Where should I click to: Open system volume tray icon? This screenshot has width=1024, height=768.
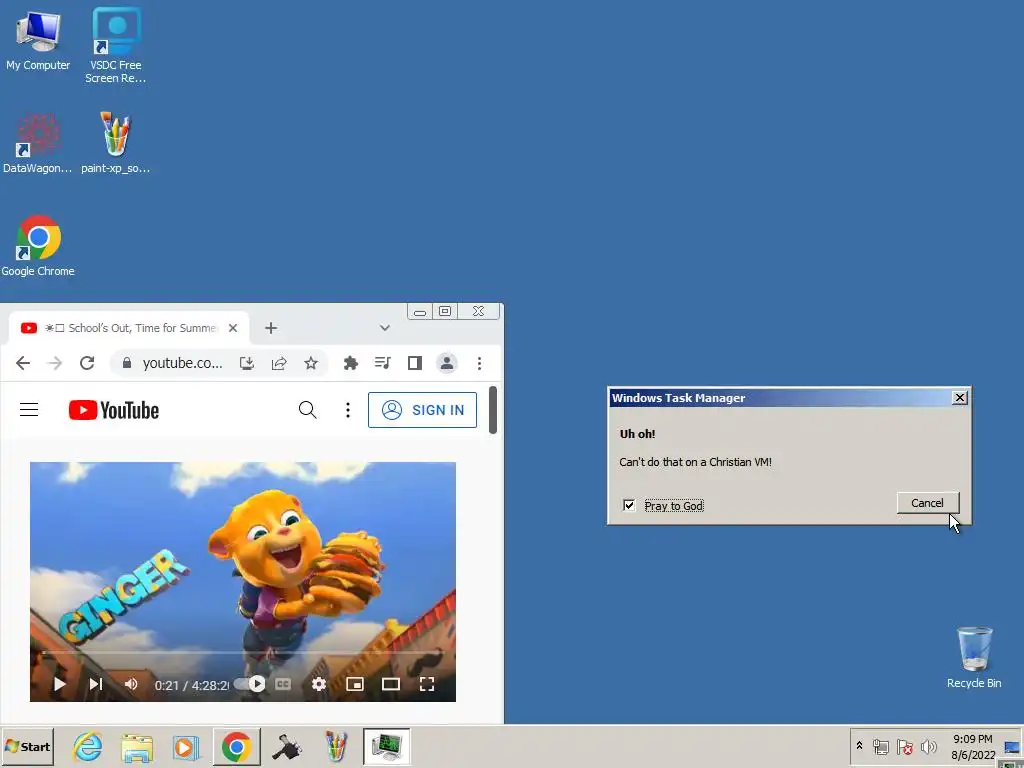(928, 746)
